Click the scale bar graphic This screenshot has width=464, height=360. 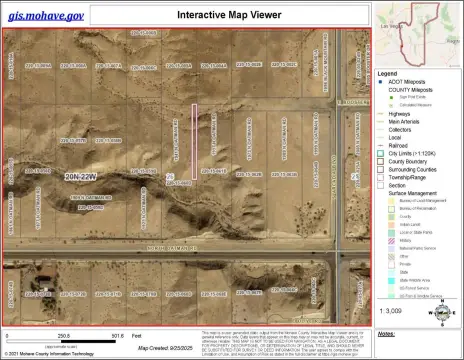[61, 342]
